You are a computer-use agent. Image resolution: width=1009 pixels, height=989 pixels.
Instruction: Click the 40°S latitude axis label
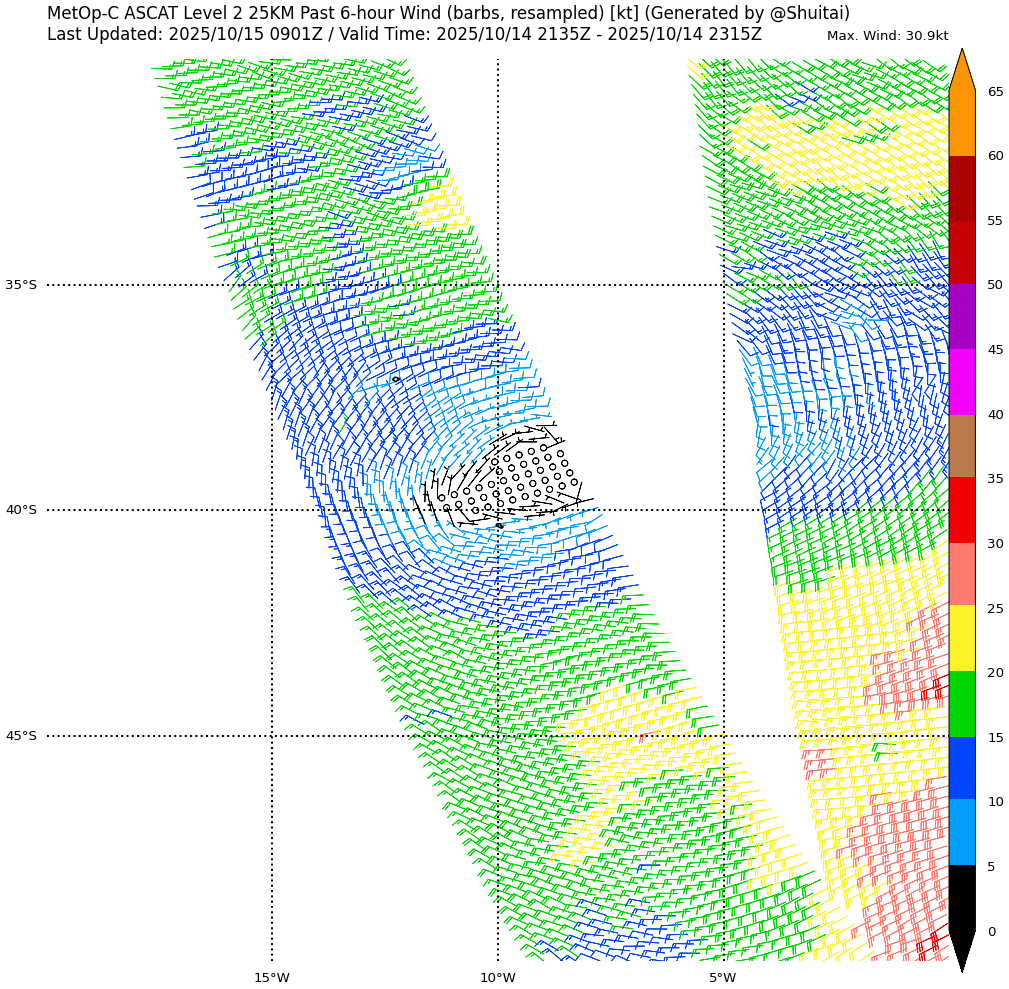pyautogui.click(x=21, y=510)
